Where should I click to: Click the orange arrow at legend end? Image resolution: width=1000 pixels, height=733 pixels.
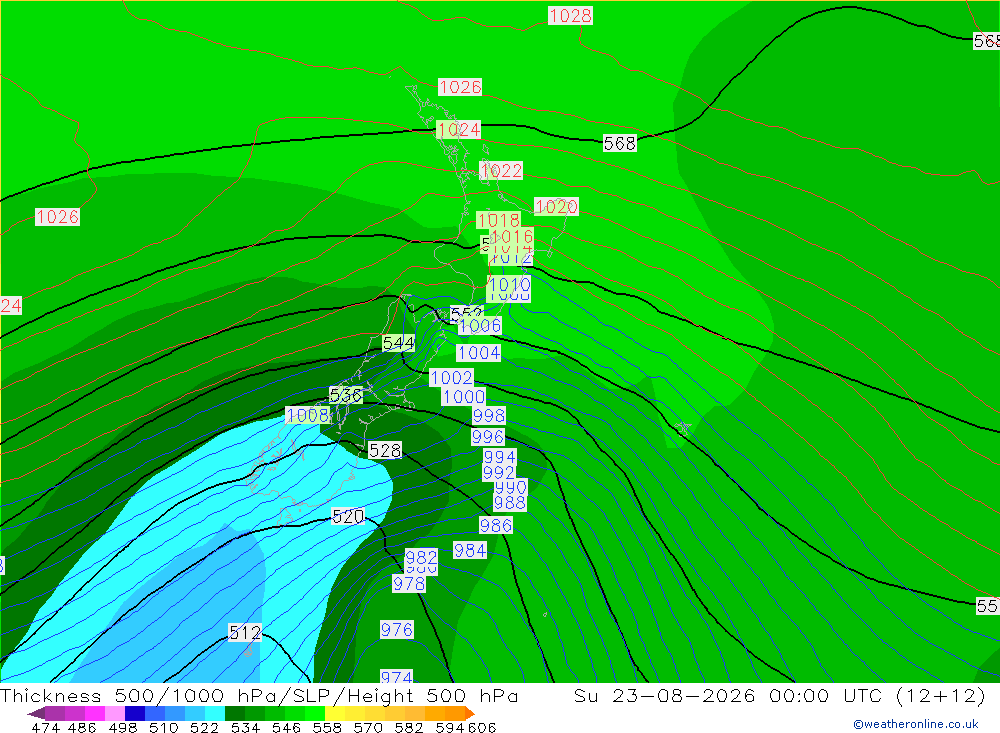coord(470,713)
